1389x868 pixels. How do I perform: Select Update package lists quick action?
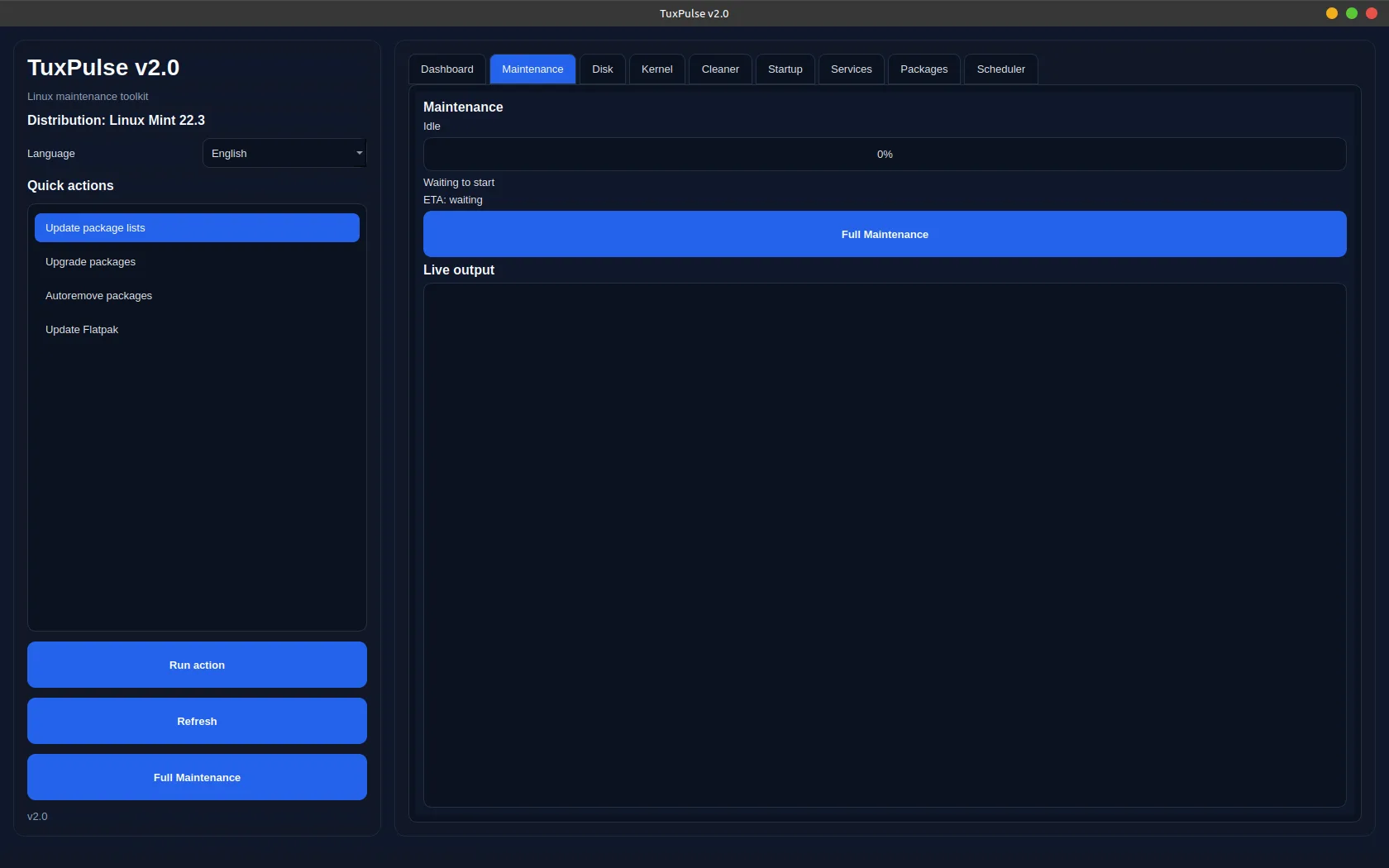click(197, 228)
